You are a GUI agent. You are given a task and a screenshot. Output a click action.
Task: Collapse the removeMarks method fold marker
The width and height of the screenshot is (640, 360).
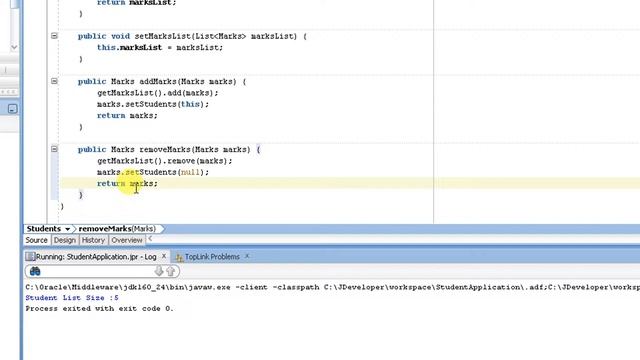(54, 149)
